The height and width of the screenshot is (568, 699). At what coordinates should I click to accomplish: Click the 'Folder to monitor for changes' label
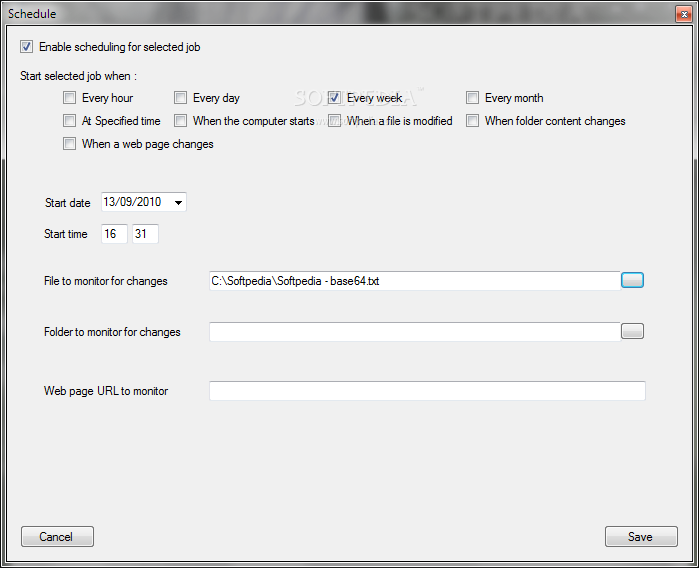[x=112, y=332]
